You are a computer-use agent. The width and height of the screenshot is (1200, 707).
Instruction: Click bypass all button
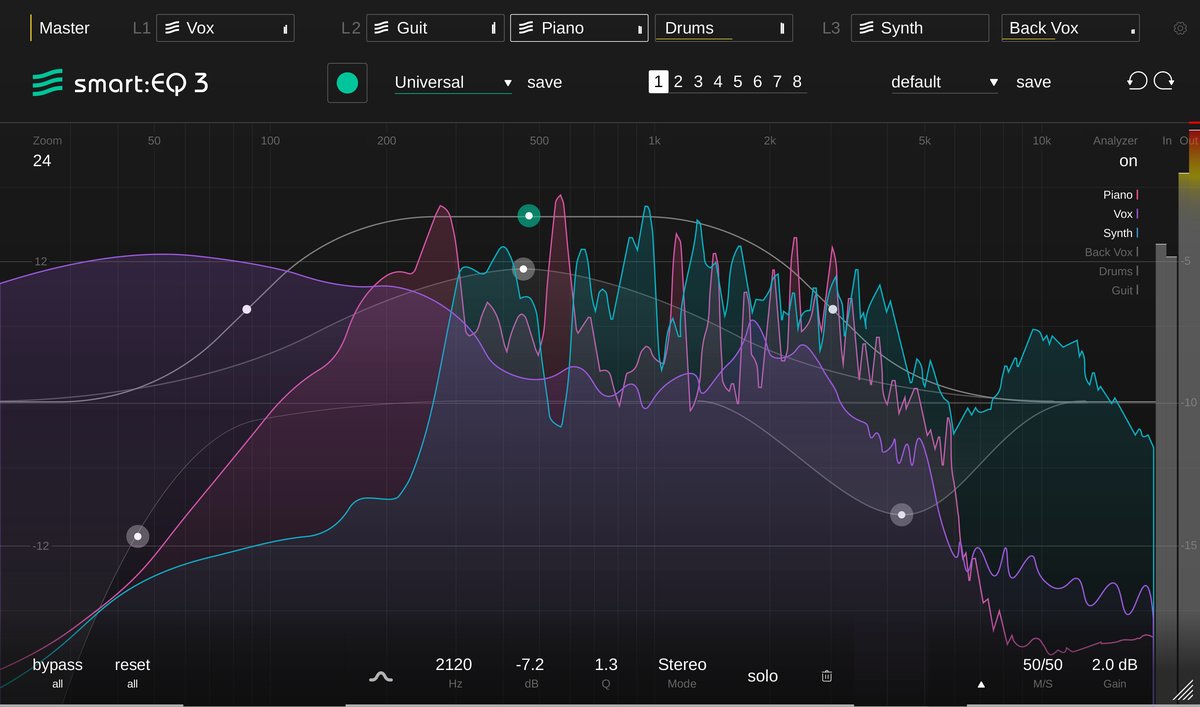(57, 672)
